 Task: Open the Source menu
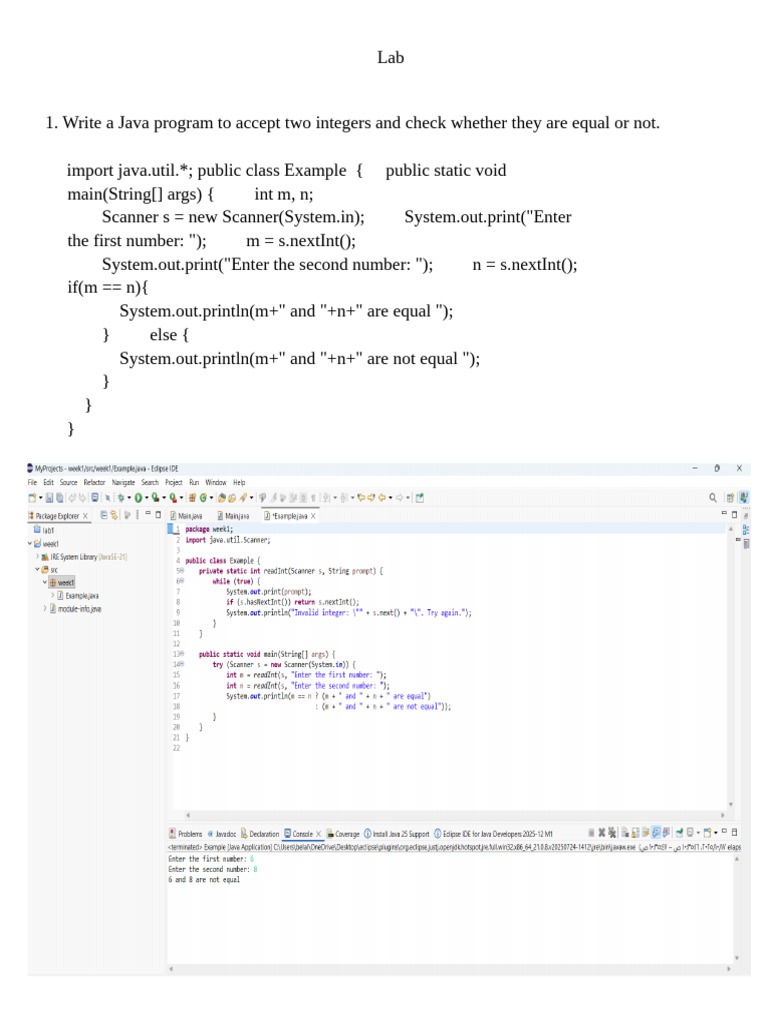(69, 483)
